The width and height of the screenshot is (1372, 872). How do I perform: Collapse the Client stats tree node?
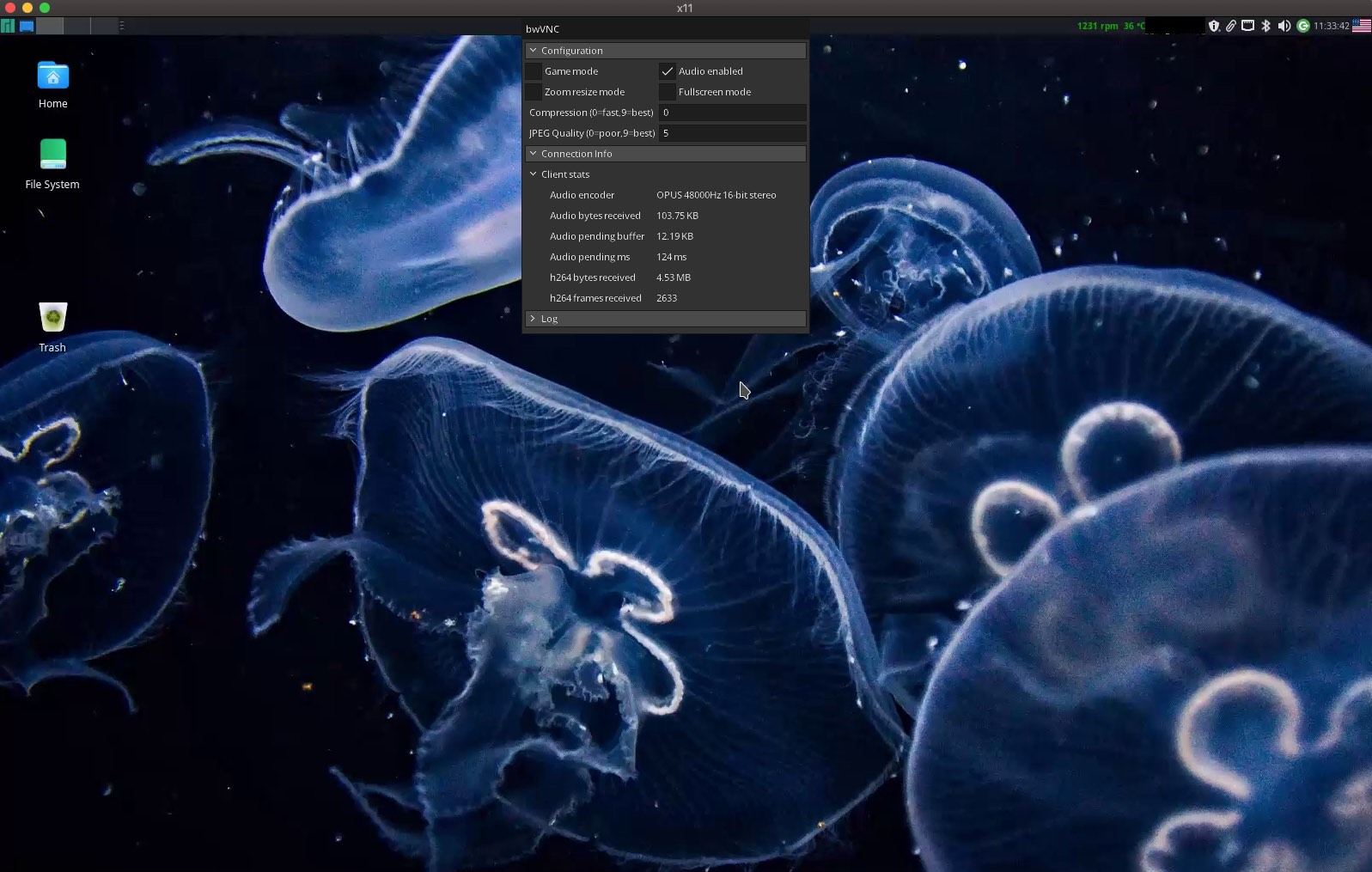[x=559, y=174]
